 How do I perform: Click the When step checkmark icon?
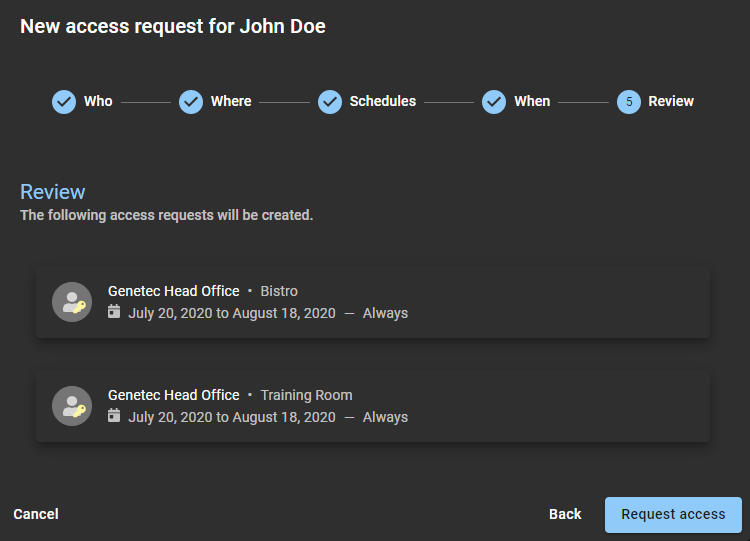click(494, 101)
